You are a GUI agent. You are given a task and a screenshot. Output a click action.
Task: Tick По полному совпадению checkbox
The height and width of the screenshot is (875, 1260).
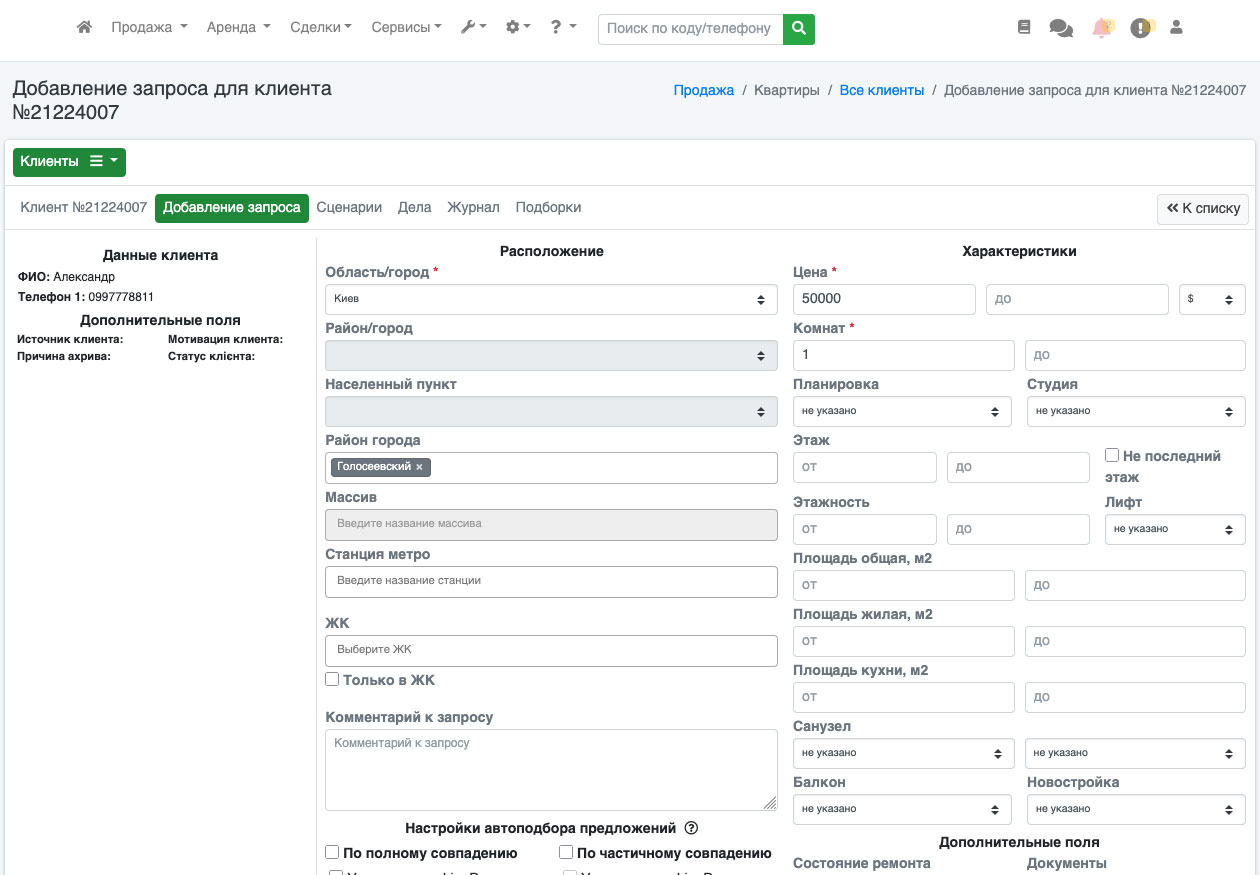click(333, 853)
